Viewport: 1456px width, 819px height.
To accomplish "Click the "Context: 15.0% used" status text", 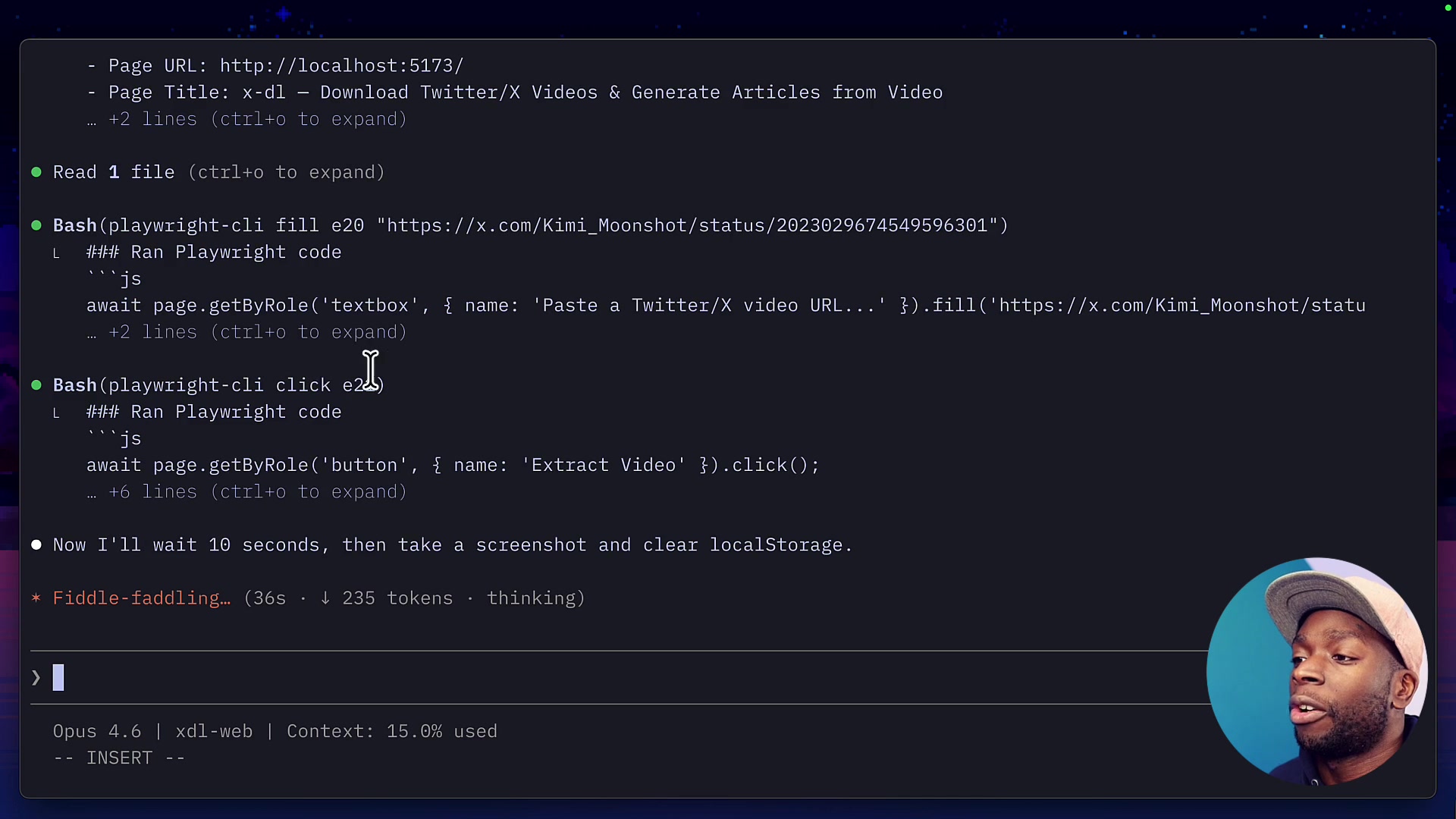I will point(391,731).
